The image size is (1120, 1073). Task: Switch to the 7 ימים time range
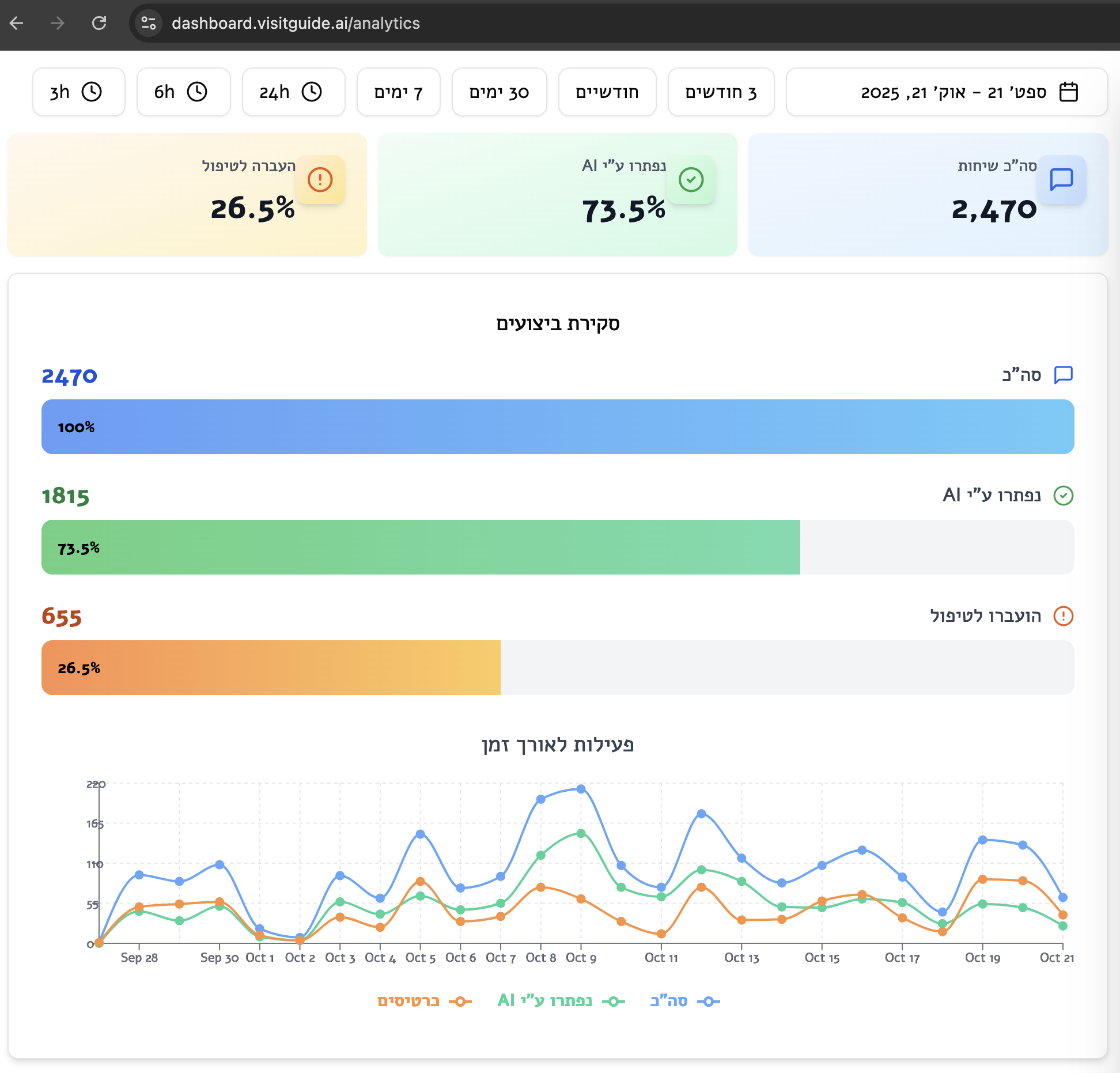398,92
